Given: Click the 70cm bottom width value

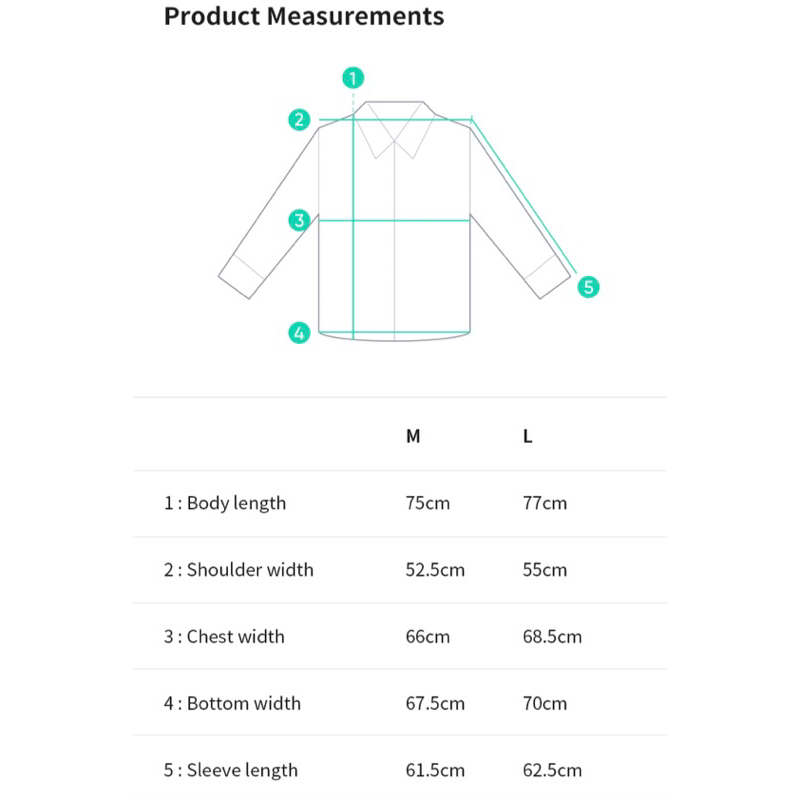Looking at the screenshot, I should tap(545, 703).
